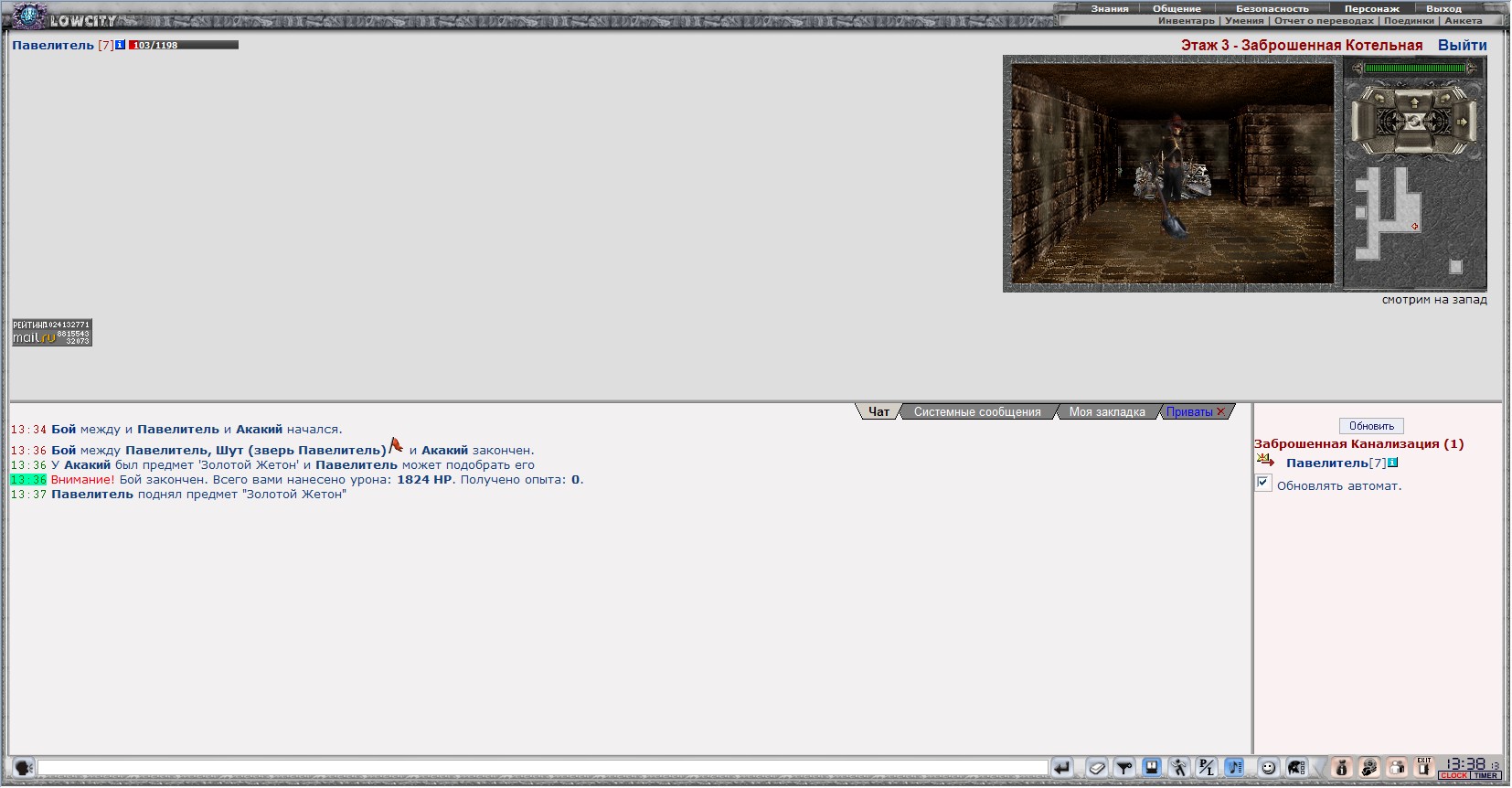The image size is (1512, 788).
Task: Click the Павелитель name at top left
Action: click(x=53, y=45)
